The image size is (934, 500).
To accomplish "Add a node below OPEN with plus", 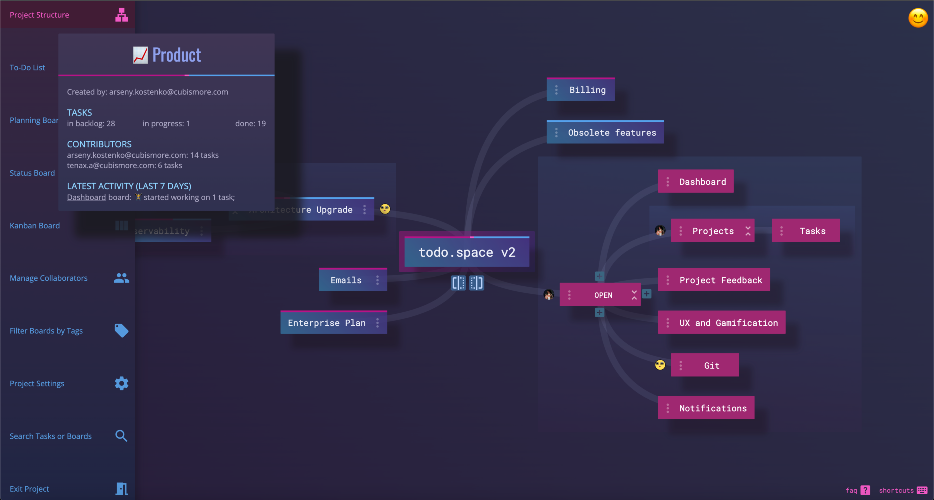I will (599, 312).
